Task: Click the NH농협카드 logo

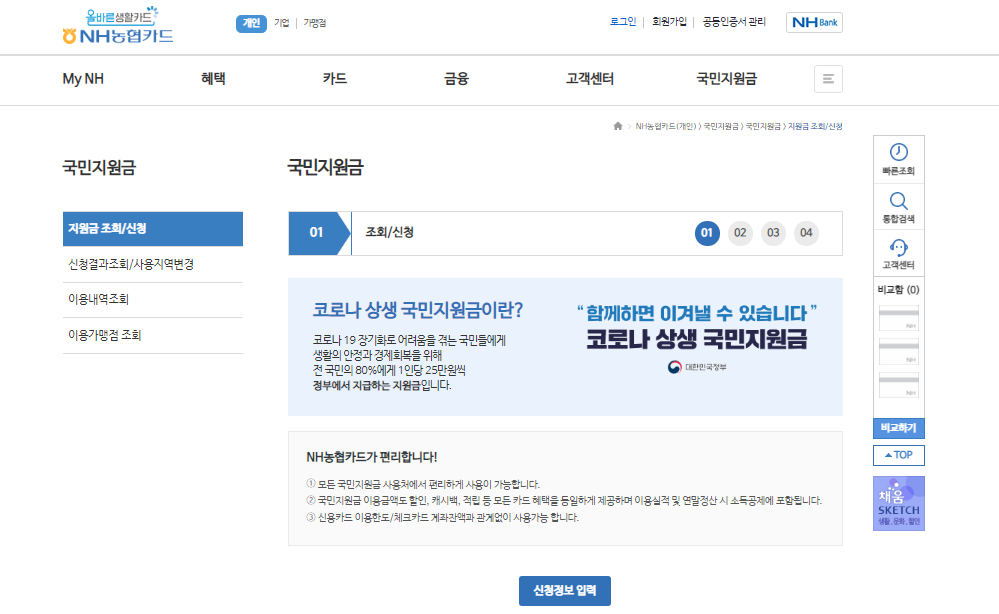Action: click(118, 27)
